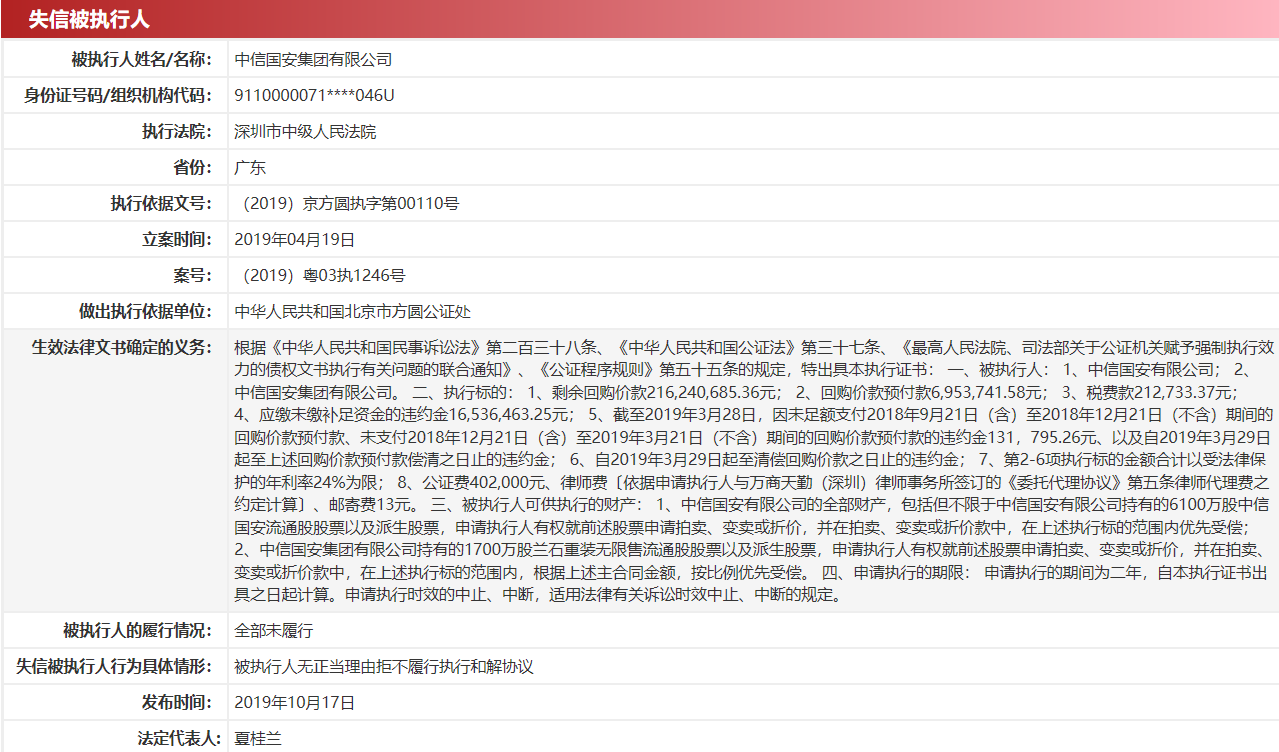Select the 执行依据文号 label
This screenshot has width=1279, height=752.
pos(161,204)
